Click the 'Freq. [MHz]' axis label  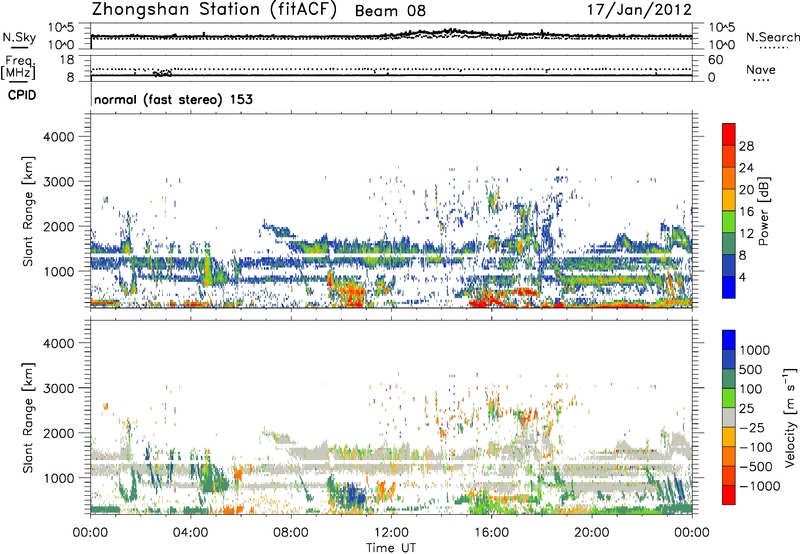pos(18,67)
